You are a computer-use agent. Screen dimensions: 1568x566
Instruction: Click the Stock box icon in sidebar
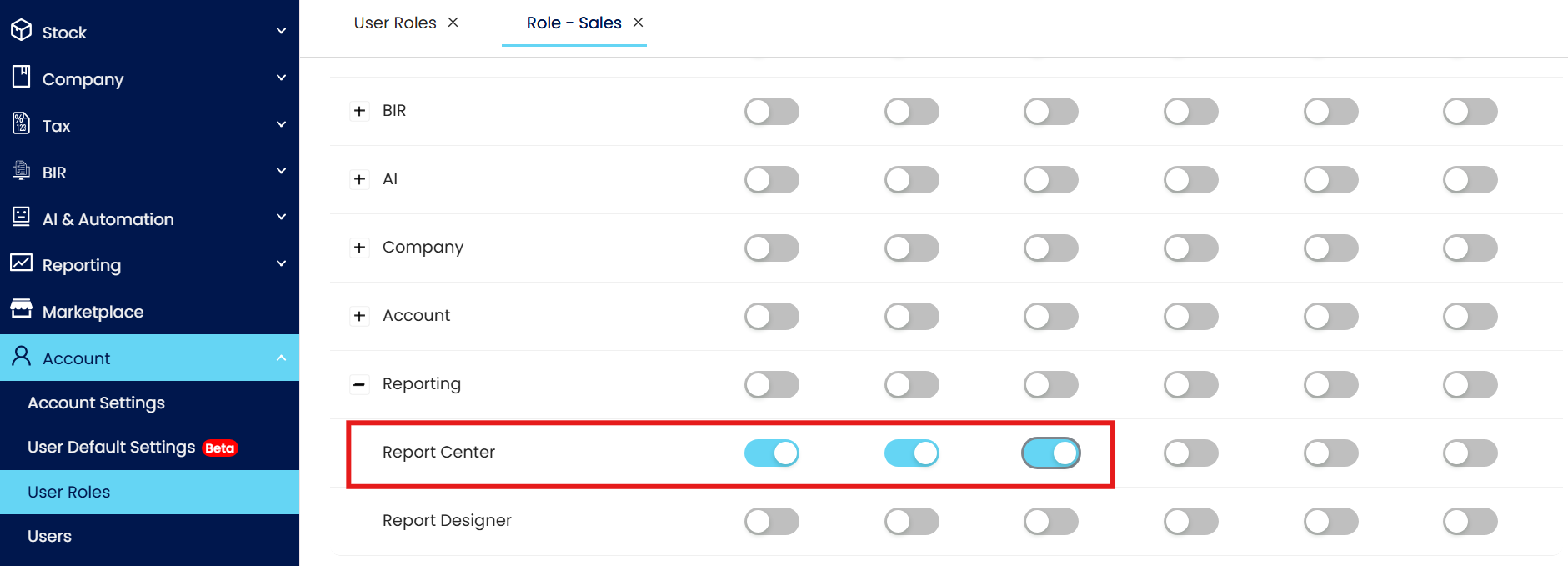21,31
